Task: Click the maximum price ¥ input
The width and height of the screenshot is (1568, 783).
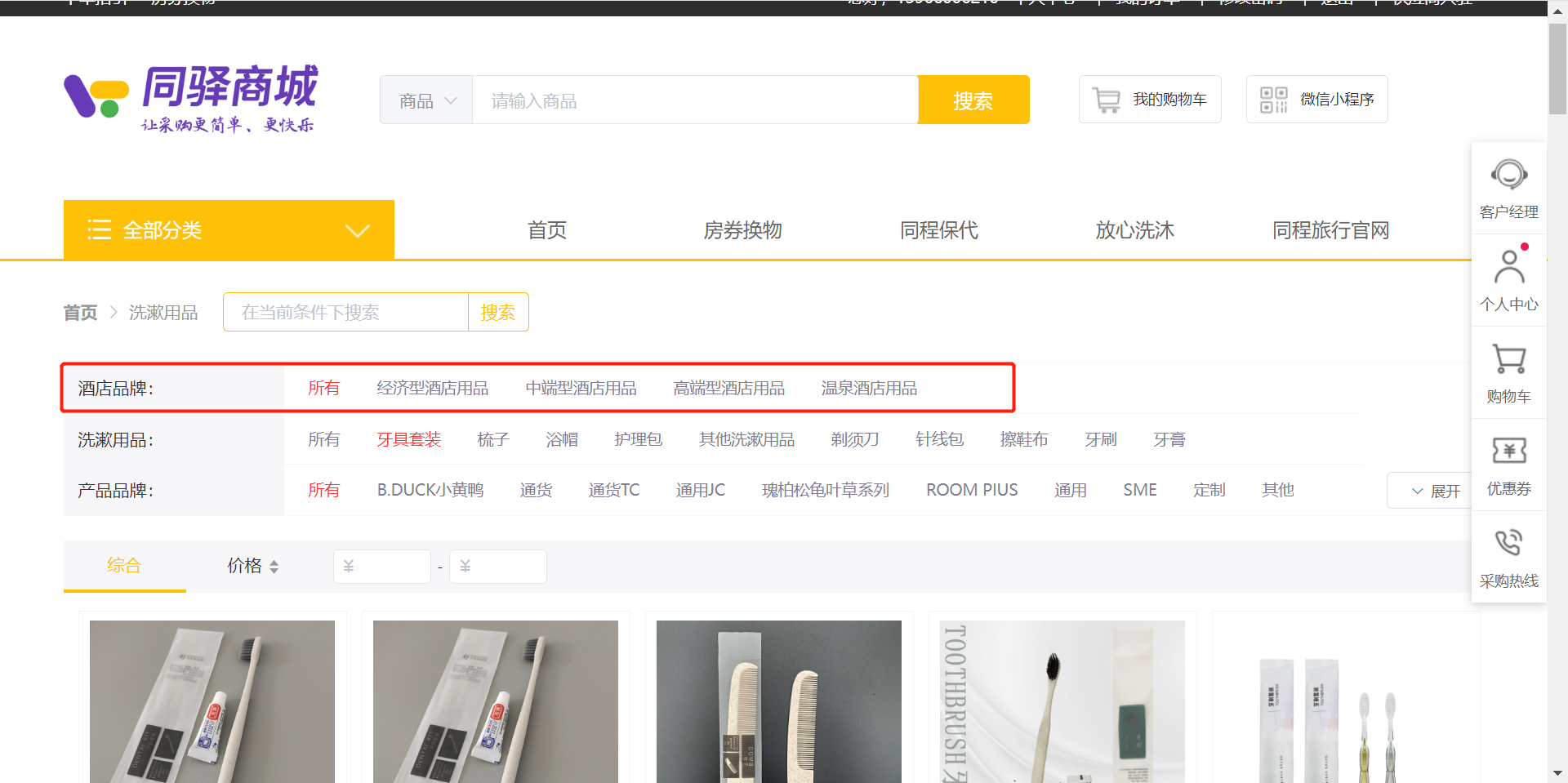Action: tap(498, 567)
